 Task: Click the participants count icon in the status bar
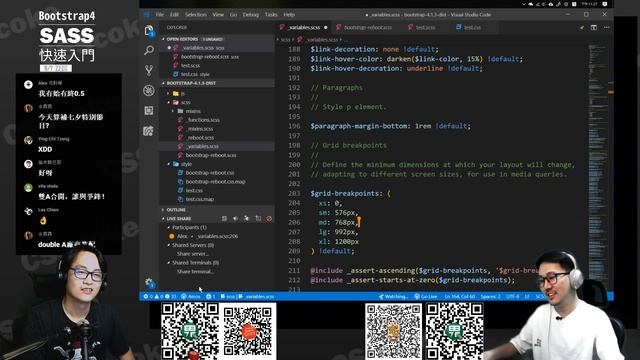(x=211, y=297)
